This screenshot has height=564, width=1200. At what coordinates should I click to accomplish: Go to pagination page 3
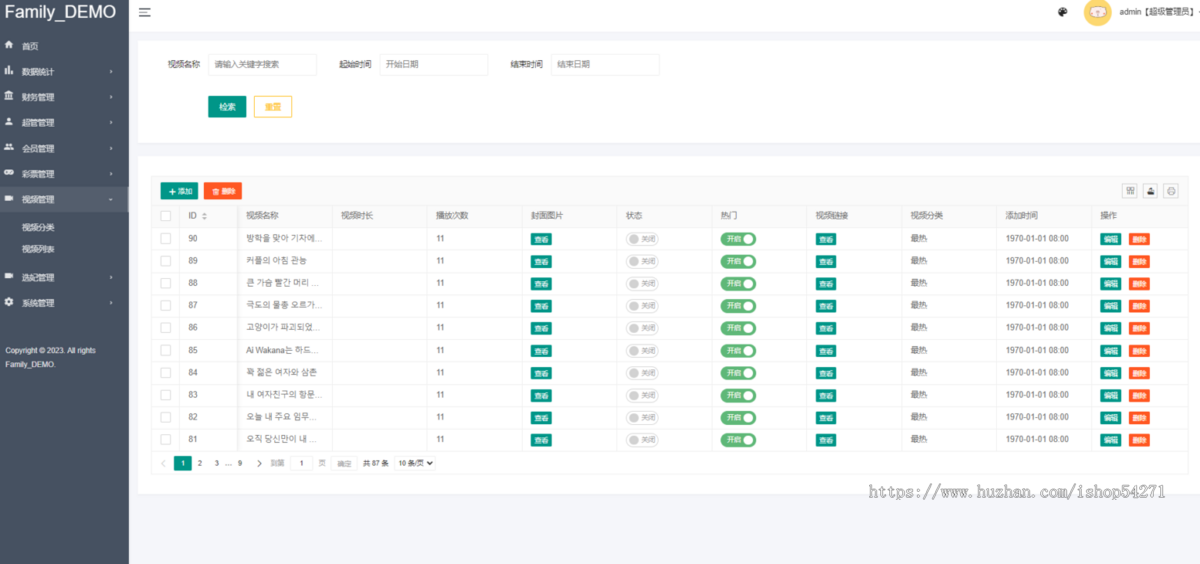216,463
